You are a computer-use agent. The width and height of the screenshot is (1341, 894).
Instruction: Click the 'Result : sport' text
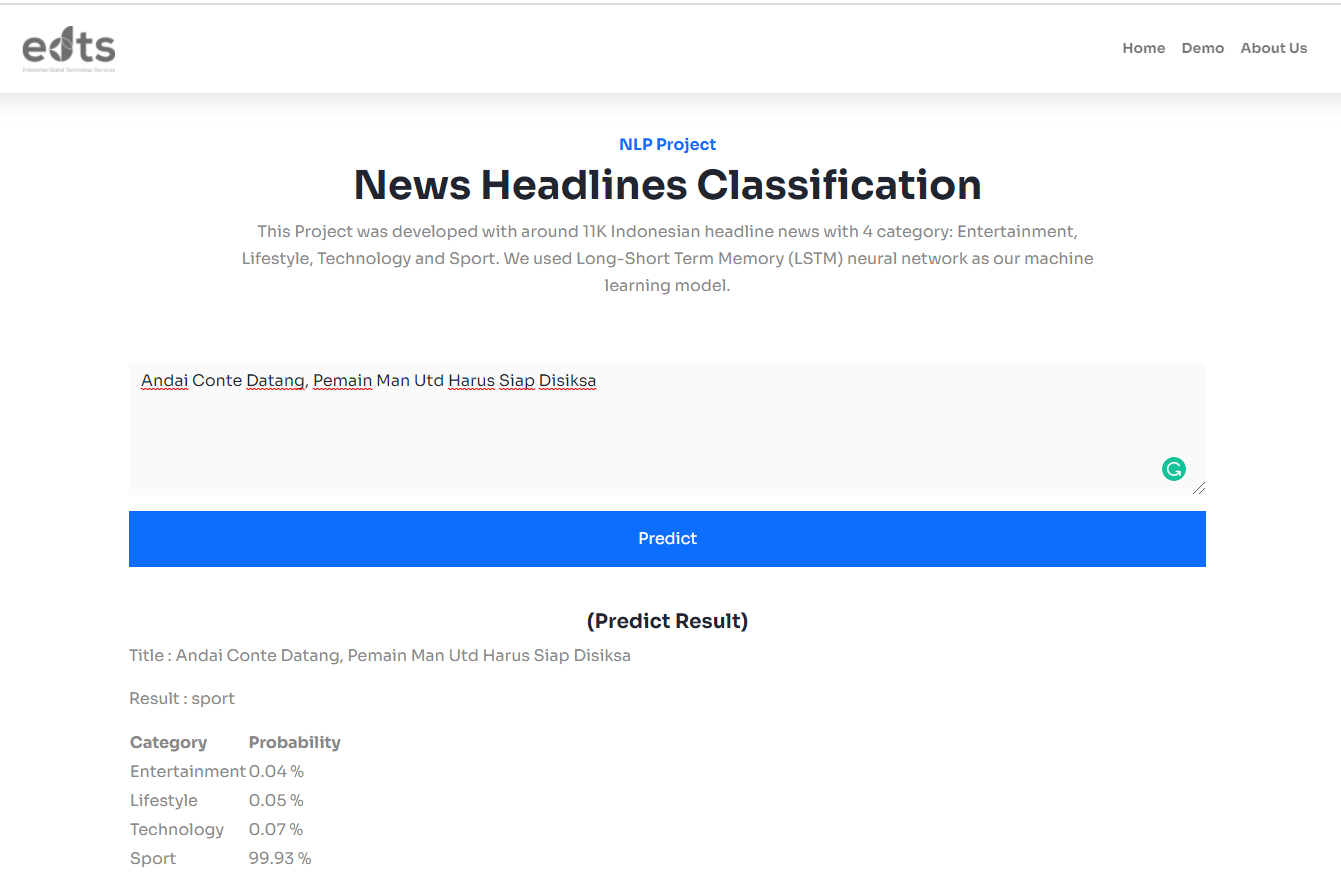[182, 698]
